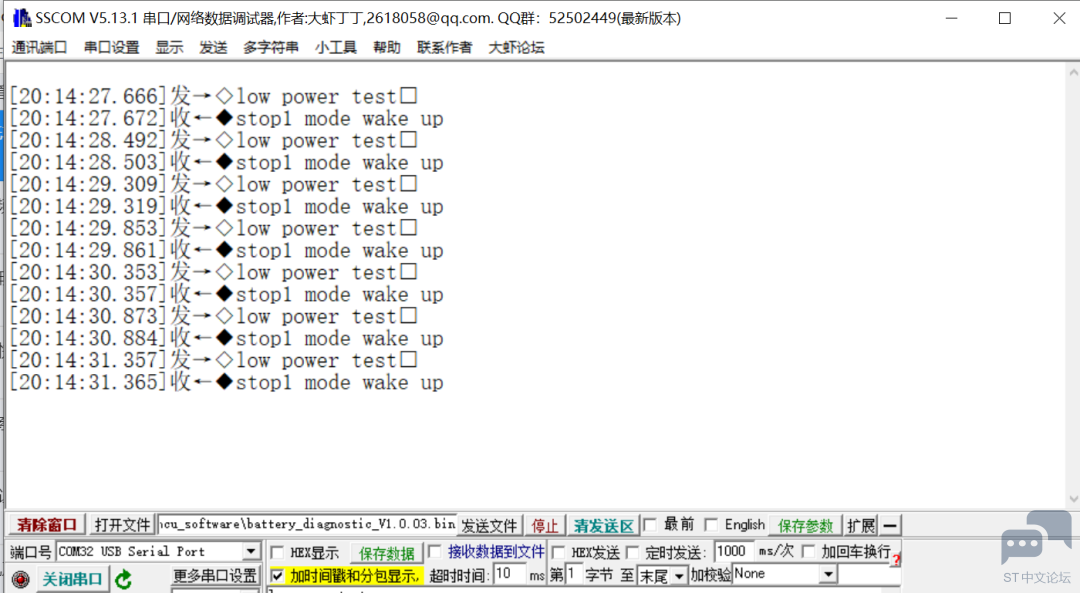Click the 更多串口设置 button
The height and width of the screenshot is (593, 1080).
point(214,576)
